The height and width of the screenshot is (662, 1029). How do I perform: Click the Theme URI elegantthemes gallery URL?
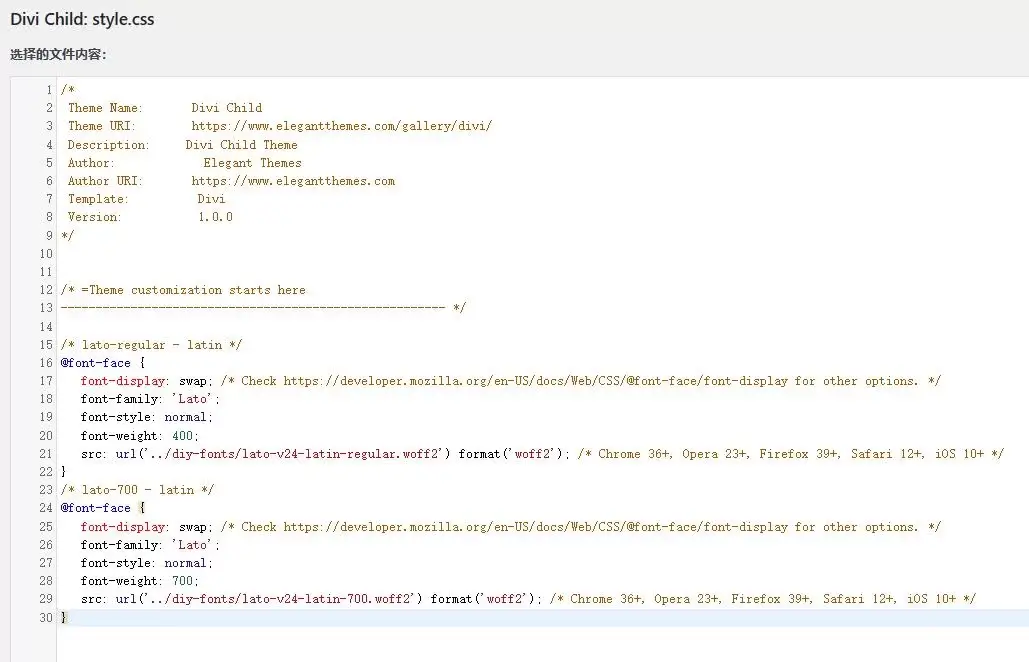pos(341,126)
